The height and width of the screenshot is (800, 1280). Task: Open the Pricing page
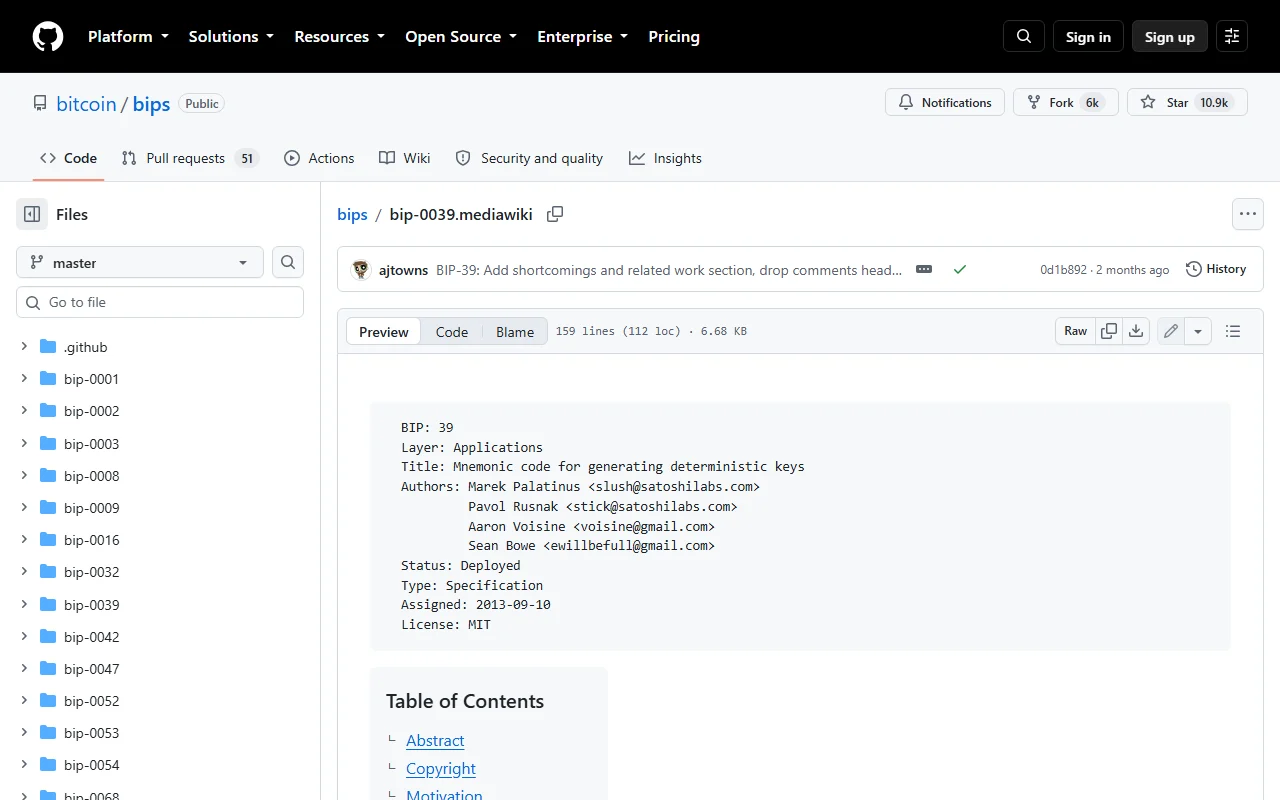click(674, 36)
